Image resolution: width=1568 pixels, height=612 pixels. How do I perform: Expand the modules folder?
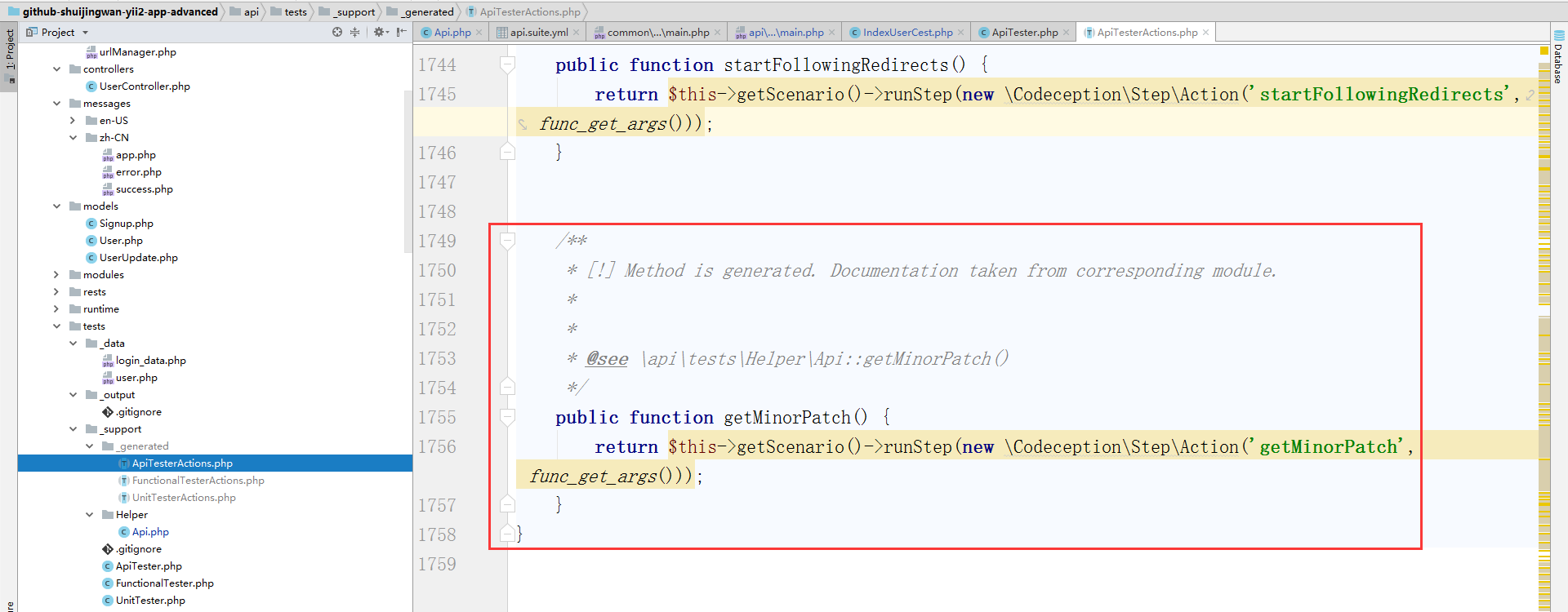[x=56, y=275]
